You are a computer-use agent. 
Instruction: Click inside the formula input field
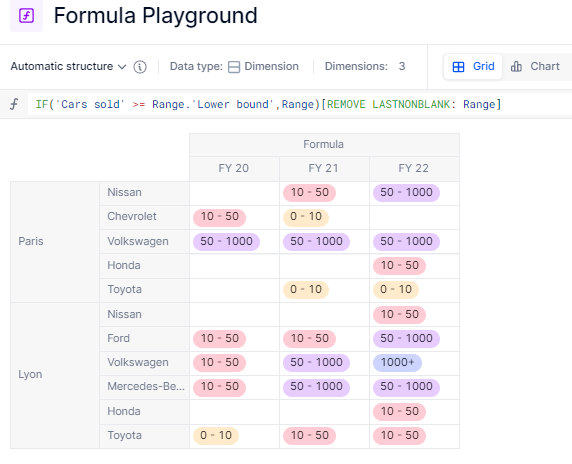[x=300, y=104]
